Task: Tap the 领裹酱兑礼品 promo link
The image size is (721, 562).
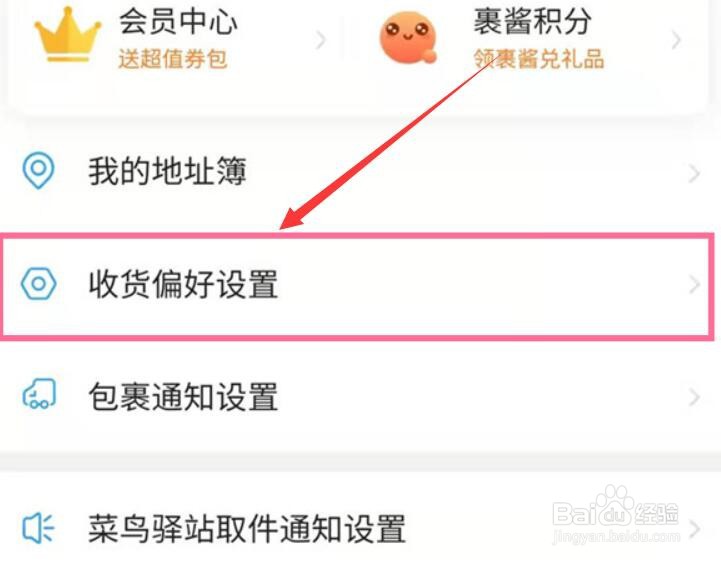Action: [538, 59]
